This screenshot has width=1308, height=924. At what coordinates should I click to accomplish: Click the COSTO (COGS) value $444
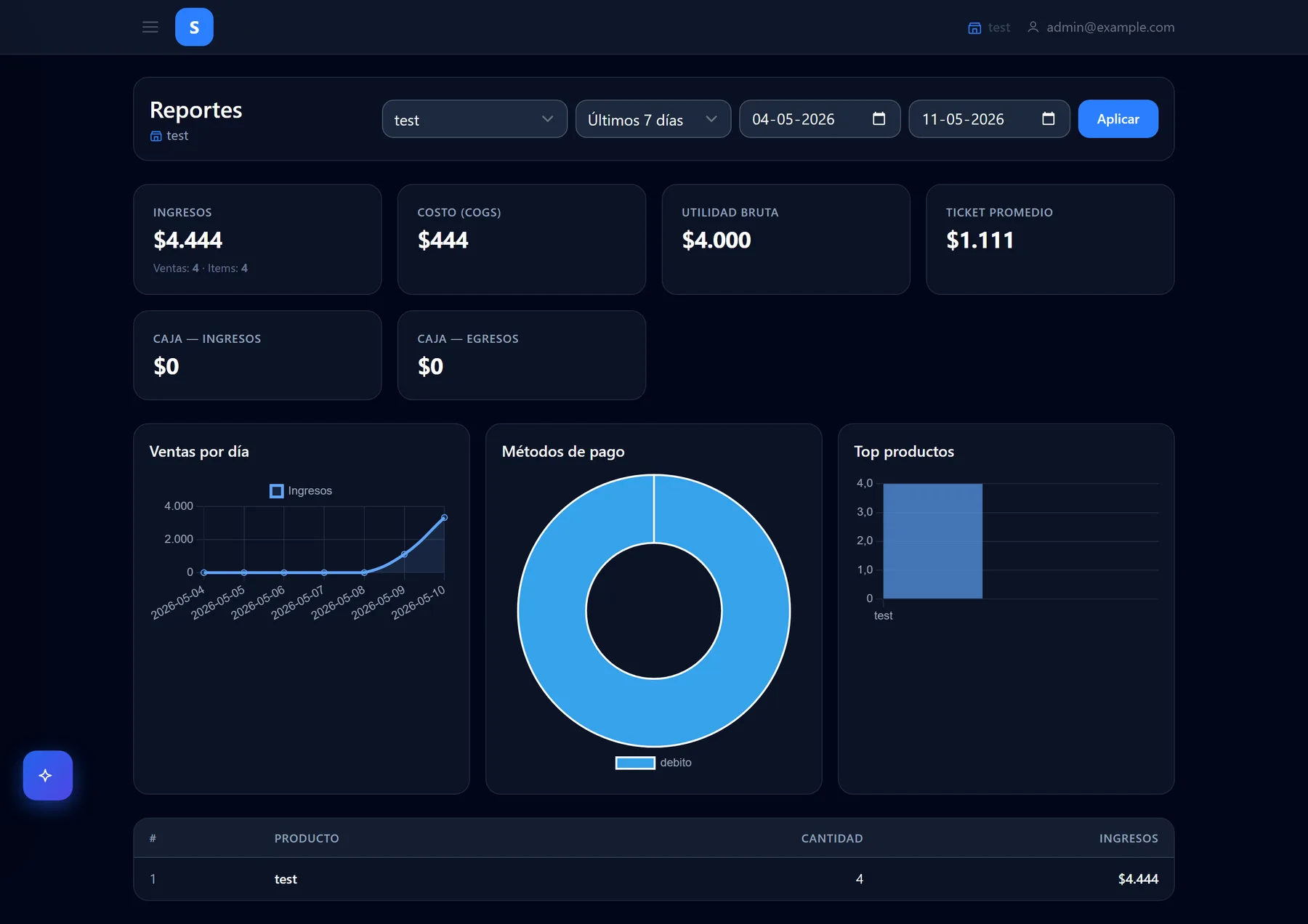[x=443, y=240]
